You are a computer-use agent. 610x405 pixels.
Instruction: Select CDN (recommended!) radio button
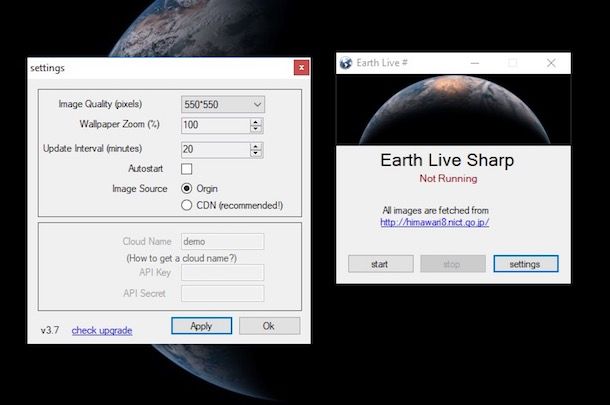click(x=187, y=205)
